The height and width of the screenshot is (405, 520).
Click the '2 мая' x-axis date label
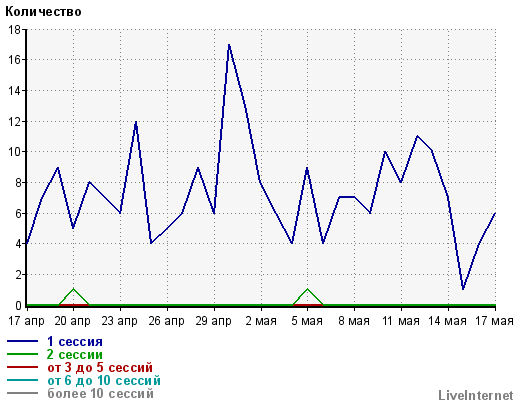[261, 321]
